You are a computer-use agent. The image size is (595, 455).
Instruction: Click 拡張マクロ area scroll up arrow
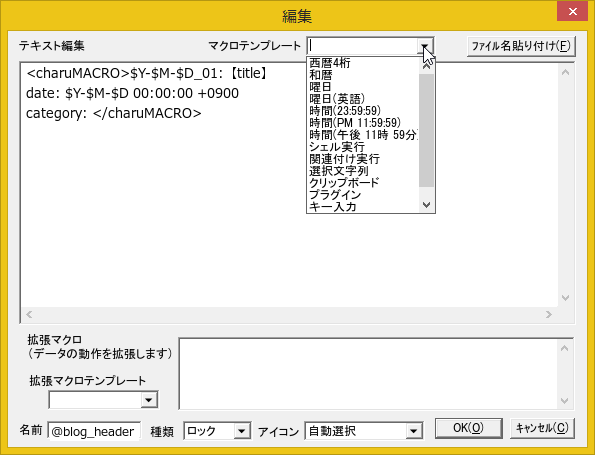(x=564, y=348)
